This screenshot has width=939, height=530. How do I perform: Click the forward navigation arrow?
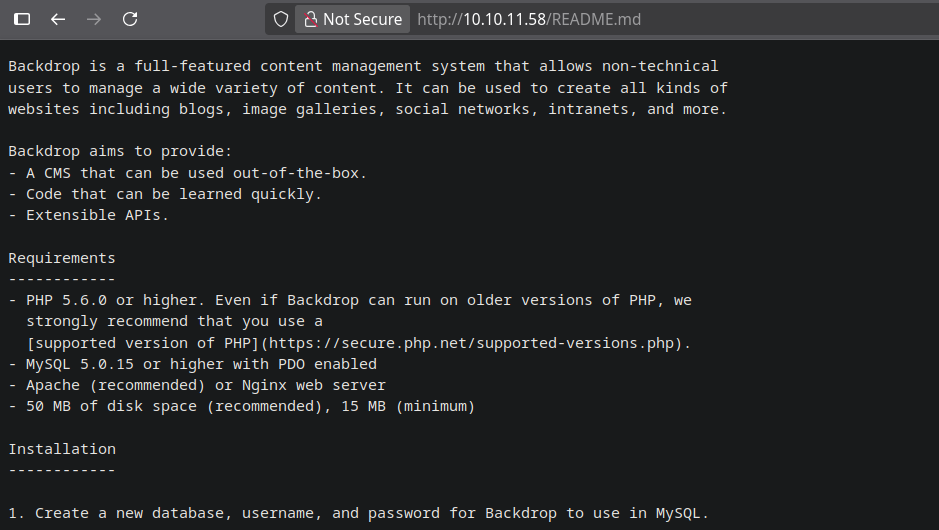pos(94,19)
